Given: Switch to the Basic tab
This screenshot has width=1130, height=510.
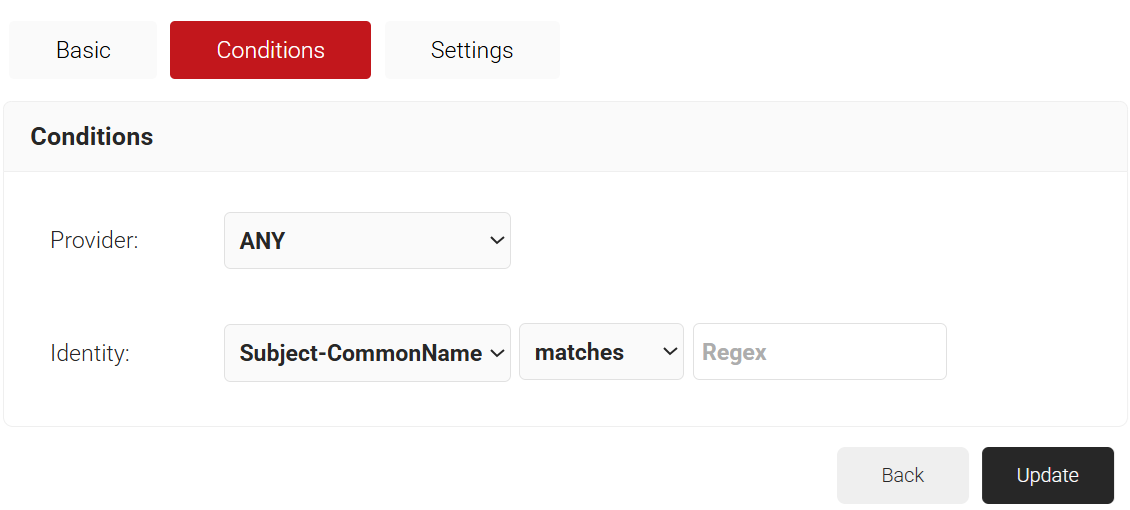Looking at the screenshot, I should pos(83,50).
